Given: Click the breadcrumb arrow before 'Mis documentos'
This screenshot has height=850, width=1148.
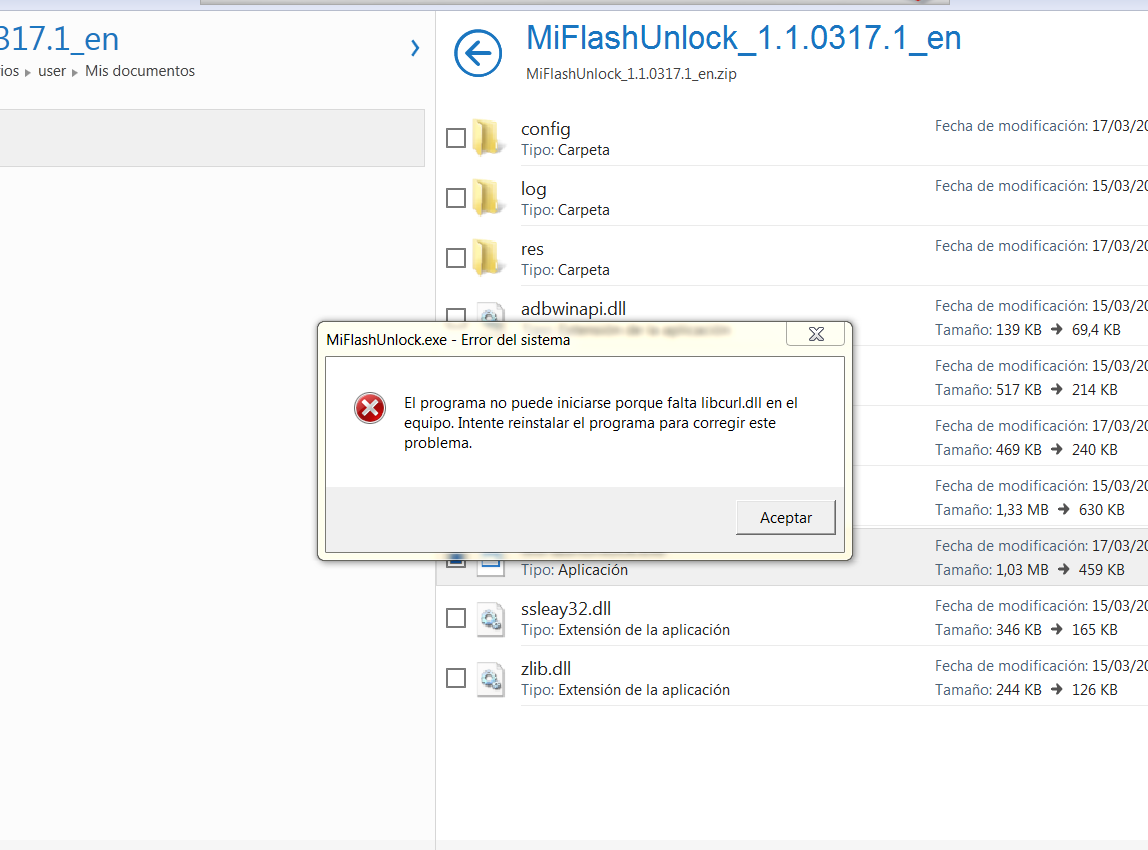Looking at the screenshot, I should click(75, 72).
